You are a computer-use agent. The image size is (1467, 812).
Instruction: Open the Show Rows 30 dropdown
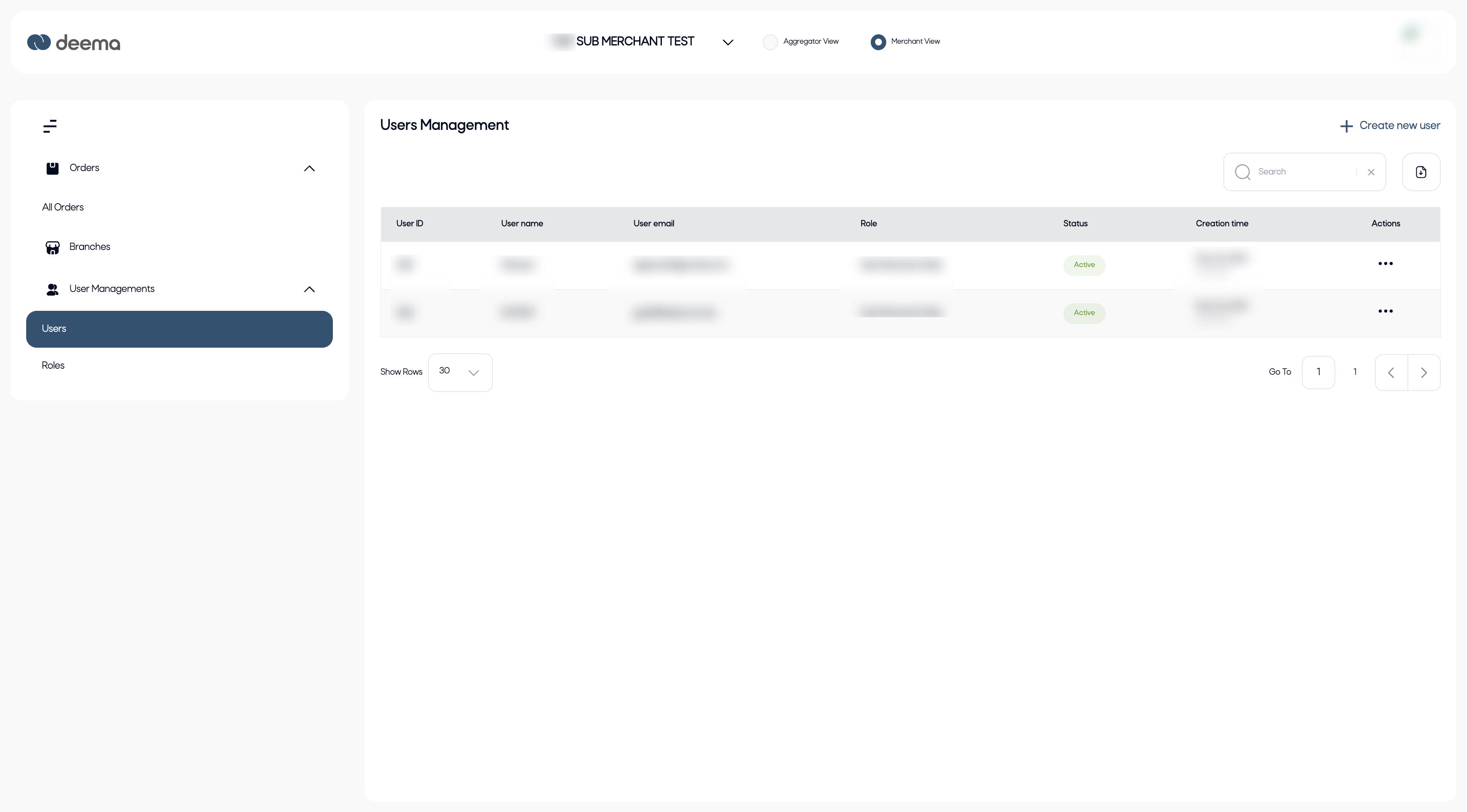click(x=459, y=372)
